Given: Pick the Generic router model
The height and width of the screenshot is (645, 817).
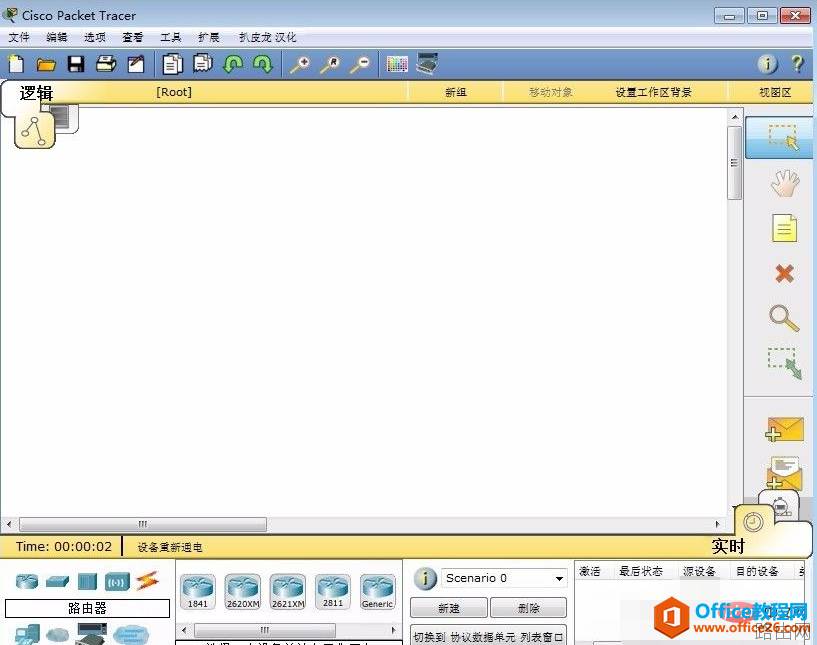Looking at the screenshot, I should coord(378,592).
